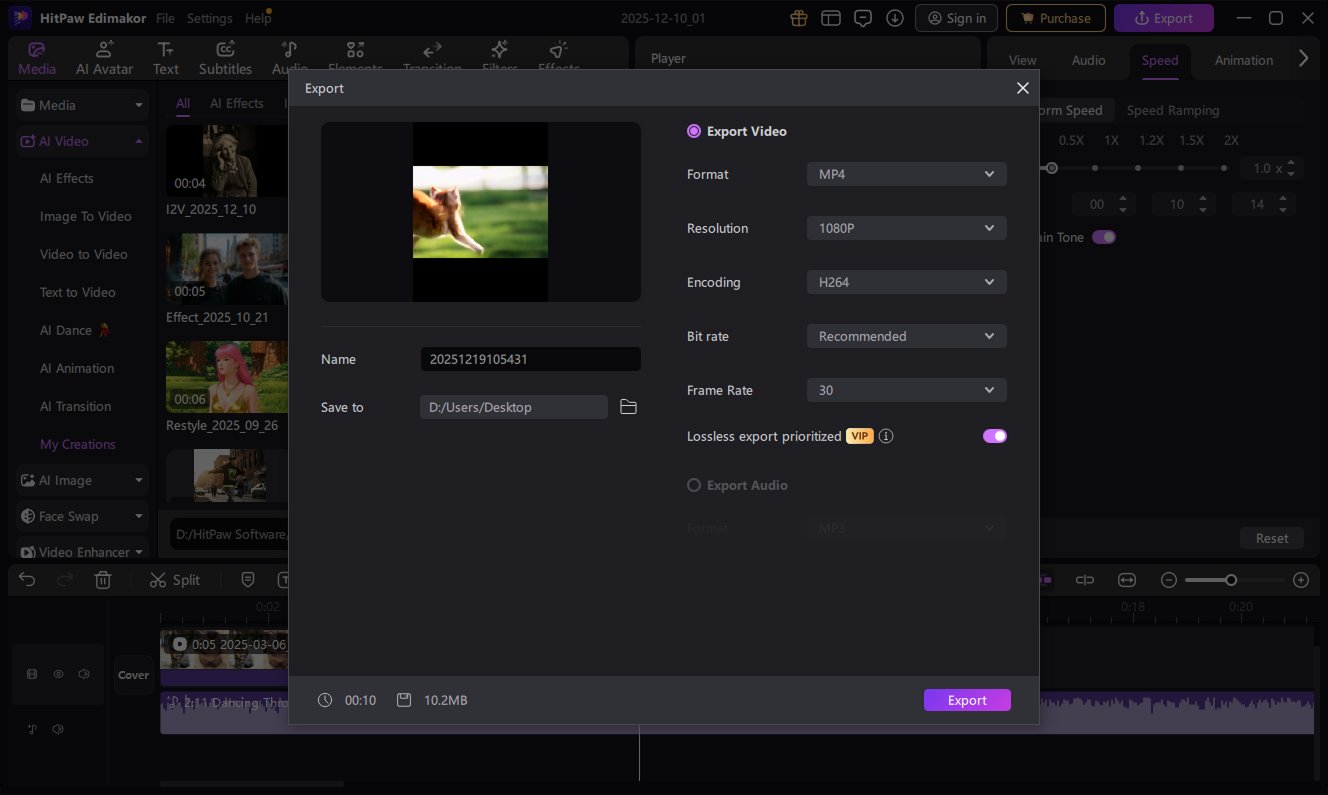1328x795 pixels.
Task: Open the Text tab in top toolbar
Action: 166,58
